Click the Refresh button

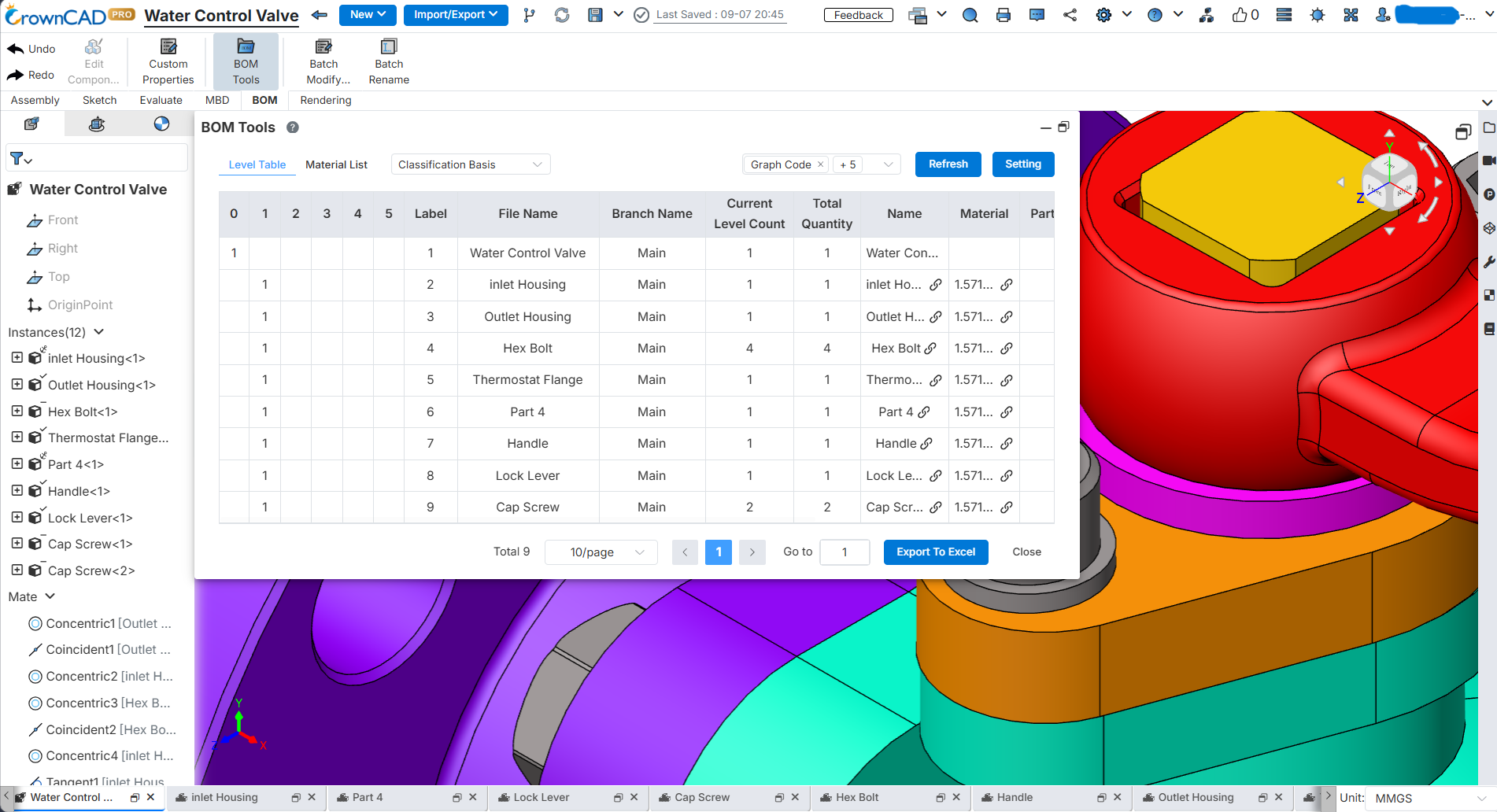[948, 164]
